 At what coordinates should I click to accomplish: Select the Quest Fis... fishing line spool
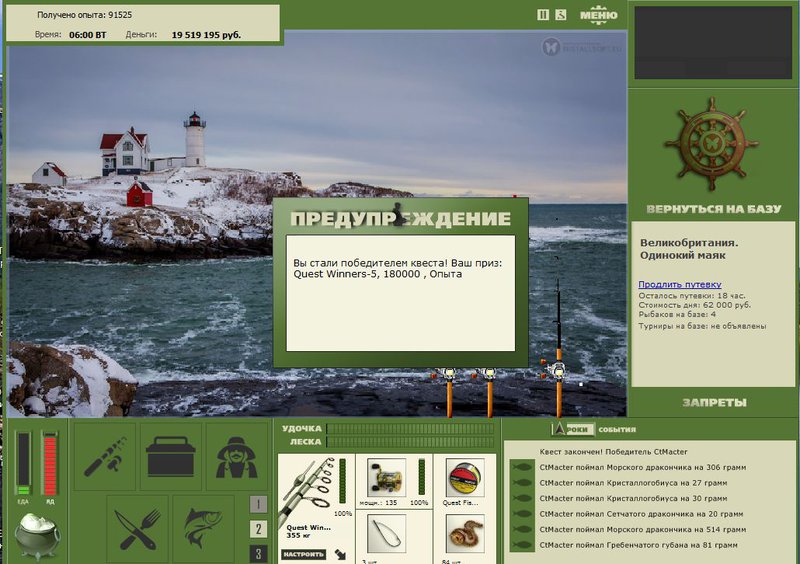(x=465, y=478)
